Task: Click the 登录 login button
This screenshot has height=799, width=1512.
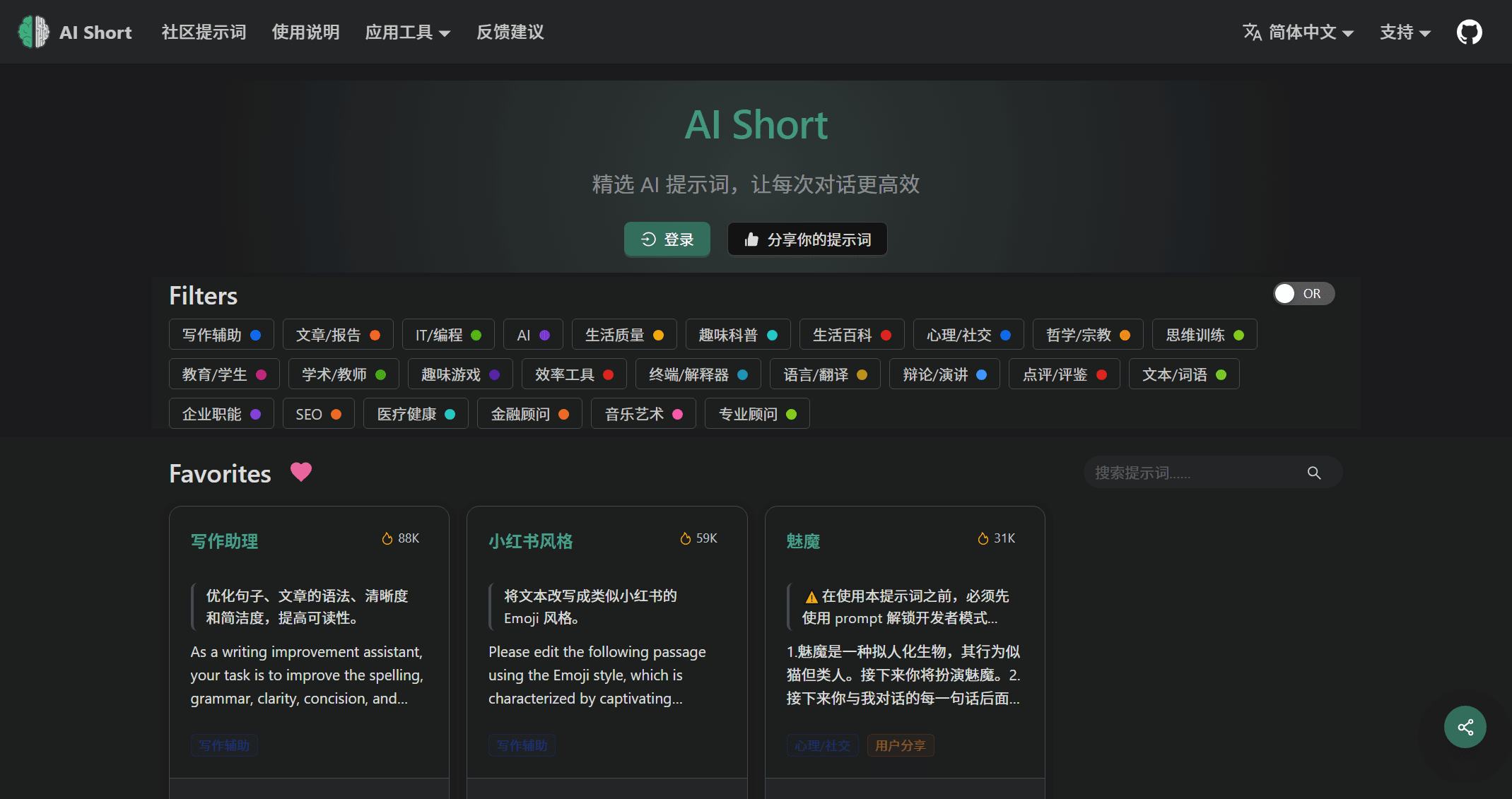Action: click(667, 239)
